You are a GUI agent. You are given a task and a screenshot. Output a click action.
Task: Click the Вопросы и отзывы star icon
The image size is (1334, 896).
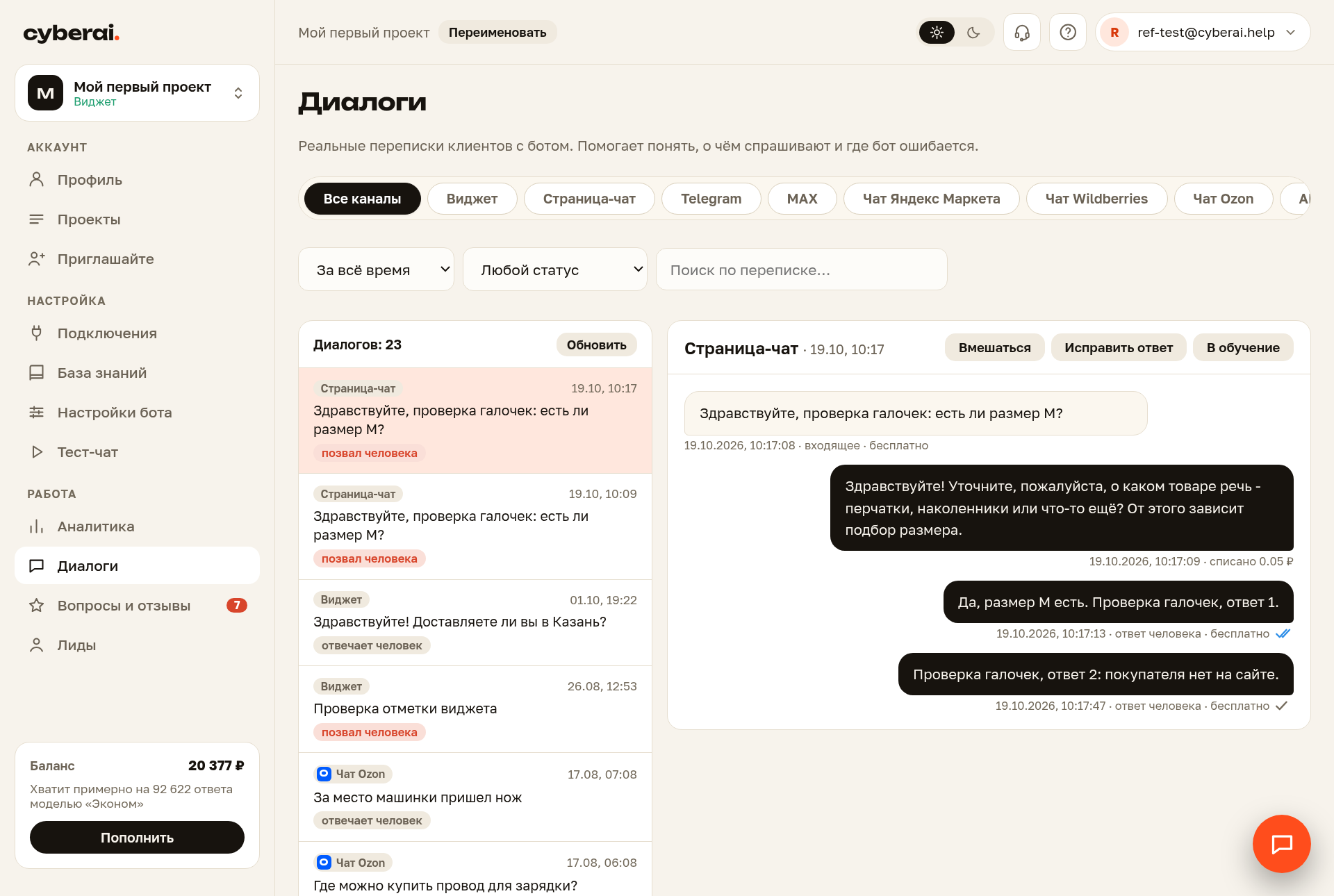pos(37,606)
